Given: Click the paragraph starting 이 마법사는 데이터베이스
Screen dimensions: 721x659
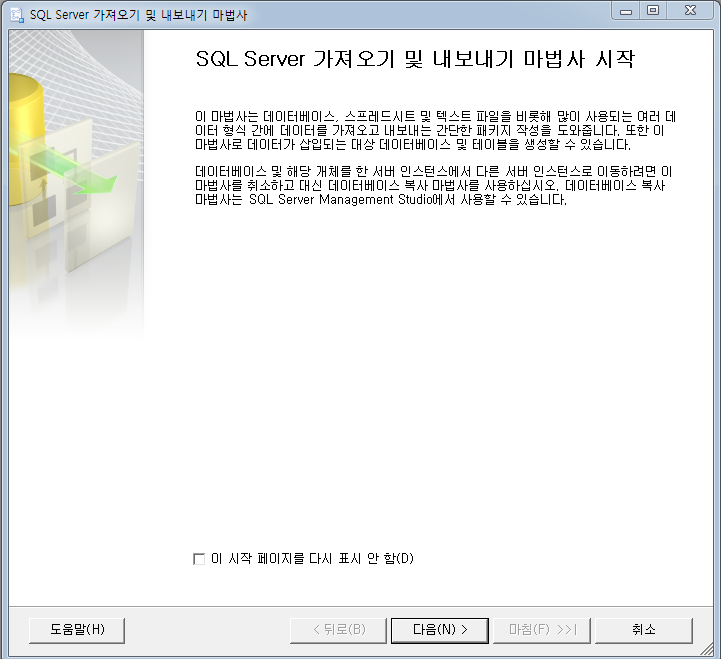Looking at the screenshot, I should pyautogui.click(x=435, y=131).
